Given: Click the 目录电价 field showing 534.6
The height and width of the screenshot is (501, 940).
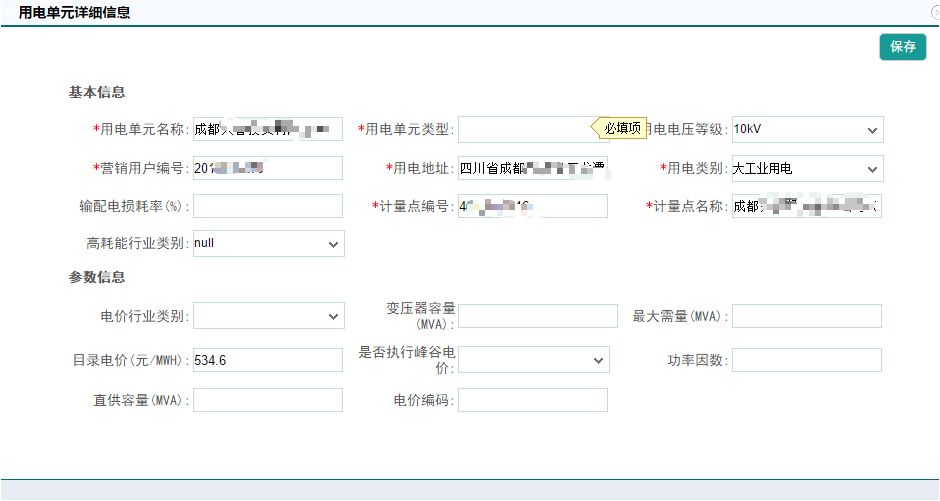Looking at the screenshot, I should (x=267, y=360).
